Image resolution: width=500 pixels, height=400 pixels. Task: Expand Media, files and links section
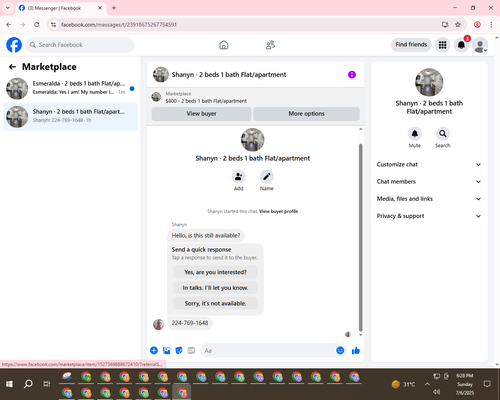point(429,199)
